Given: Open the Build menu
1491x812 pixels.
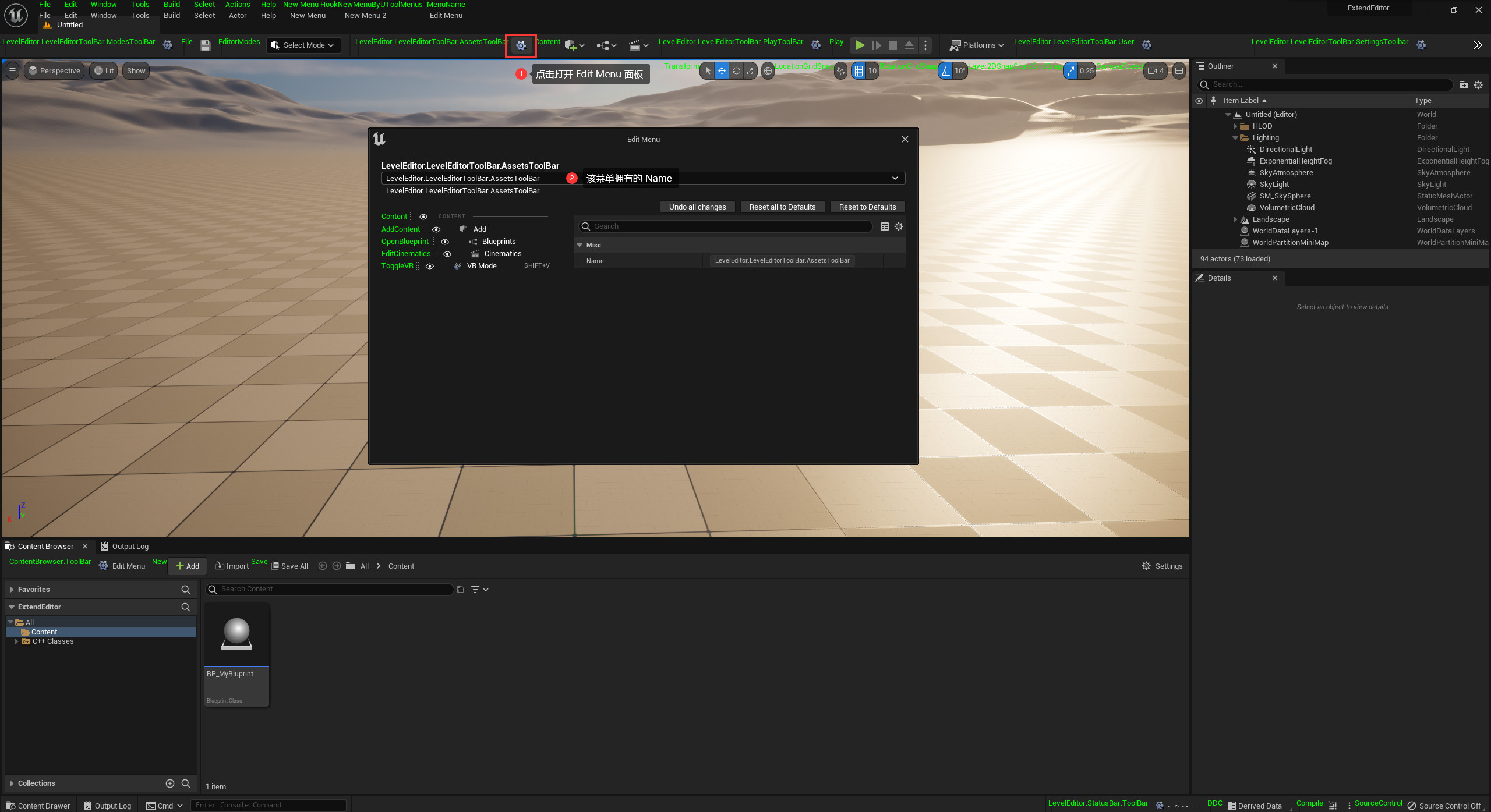Looking at the screenshot, I should point(171,16).
